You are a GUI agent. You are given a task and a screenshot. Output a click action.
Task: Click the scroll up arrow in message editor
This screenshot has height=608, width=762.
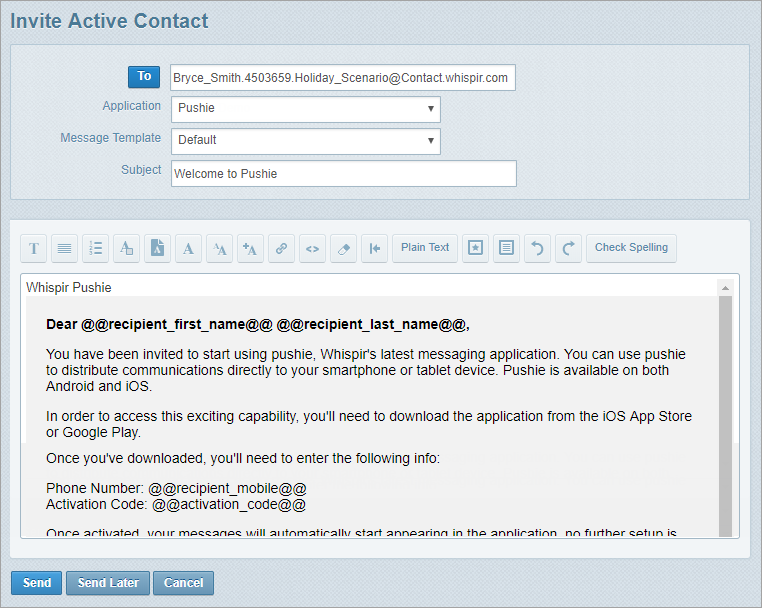725,288
